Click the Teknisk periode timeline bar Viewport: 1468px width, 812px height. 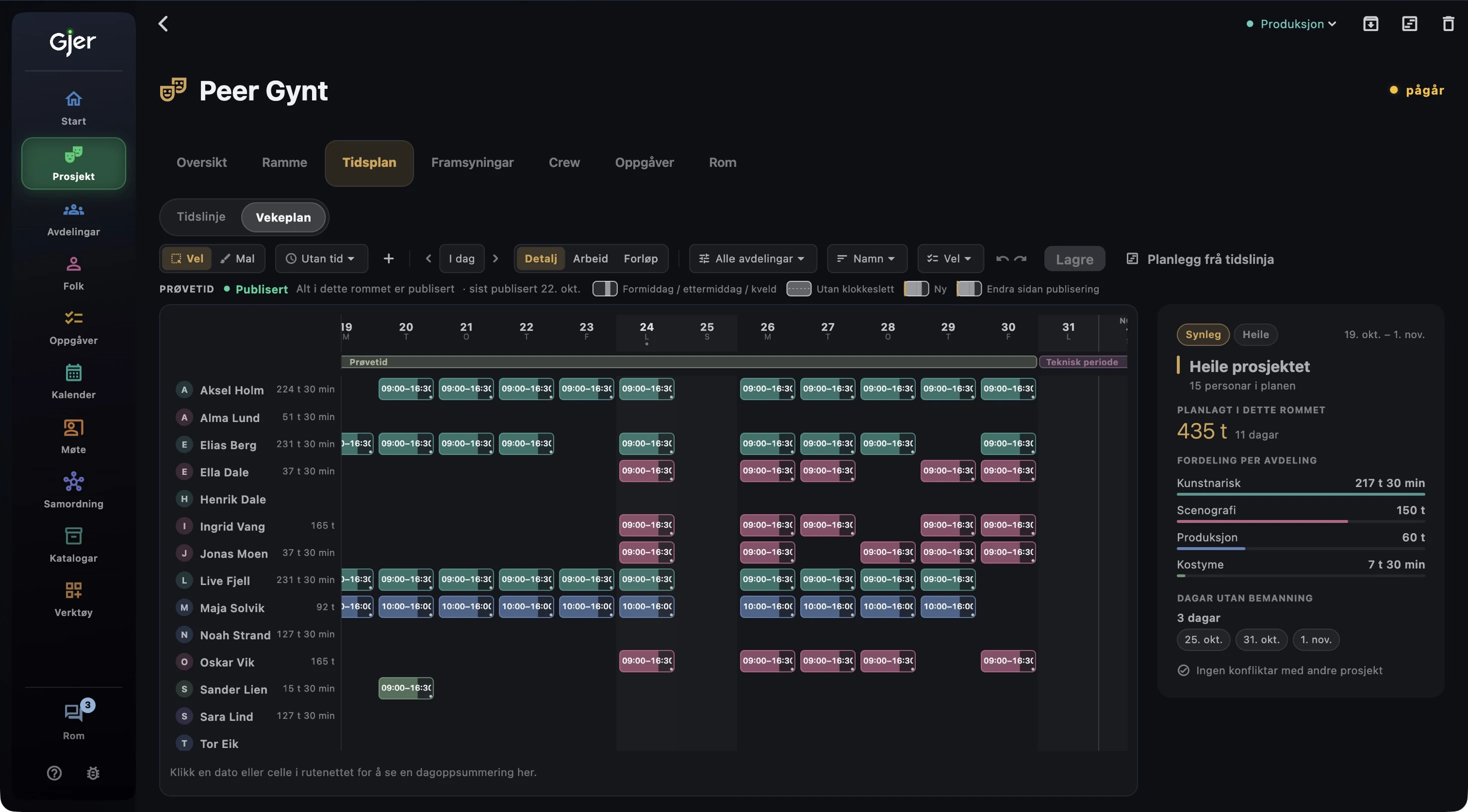click(x=1083, y=362)
